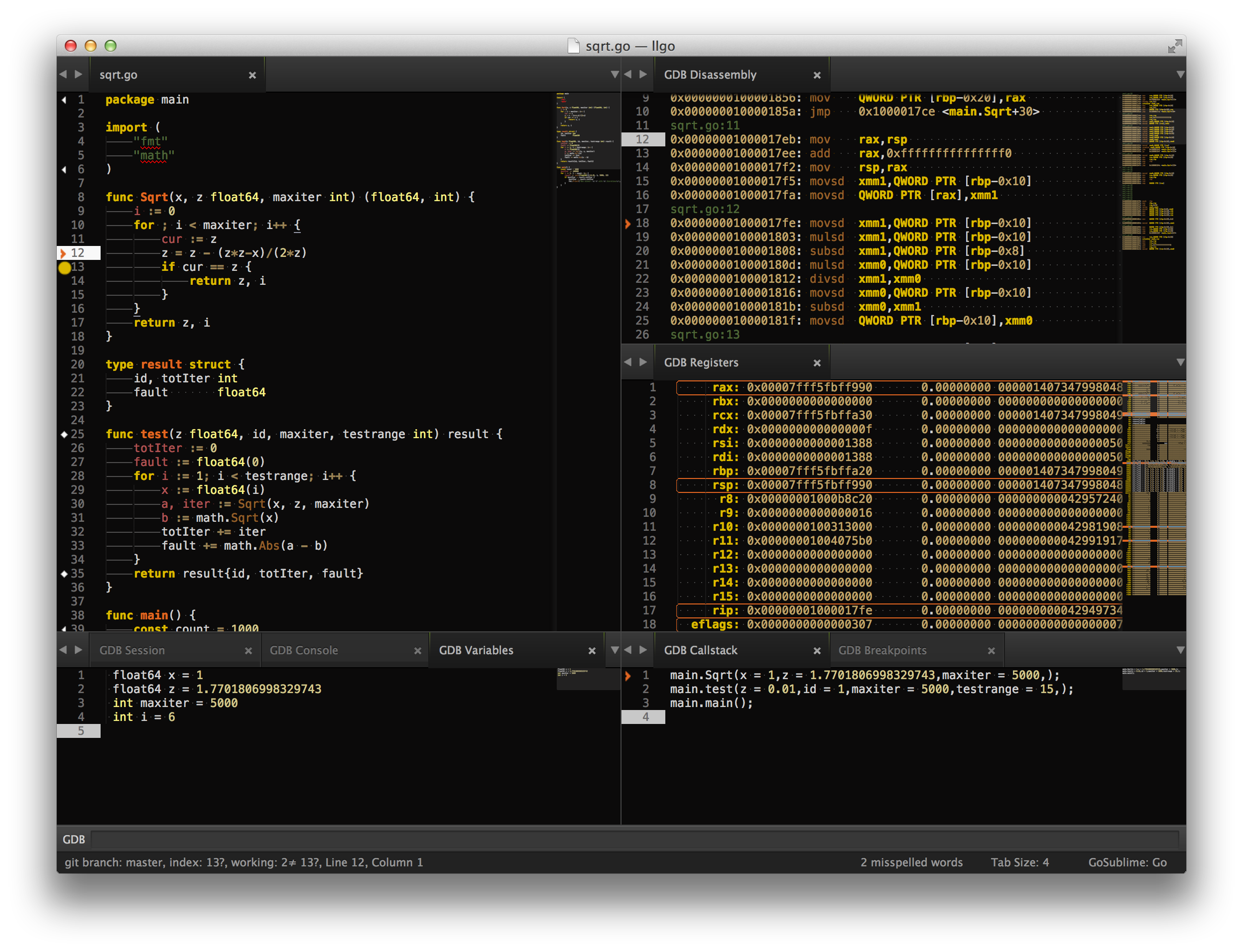Open tab list dropdown in Variables pane
Viewport: 1243px width, 952px height.
pyautogui.click(x=615, y=651)
